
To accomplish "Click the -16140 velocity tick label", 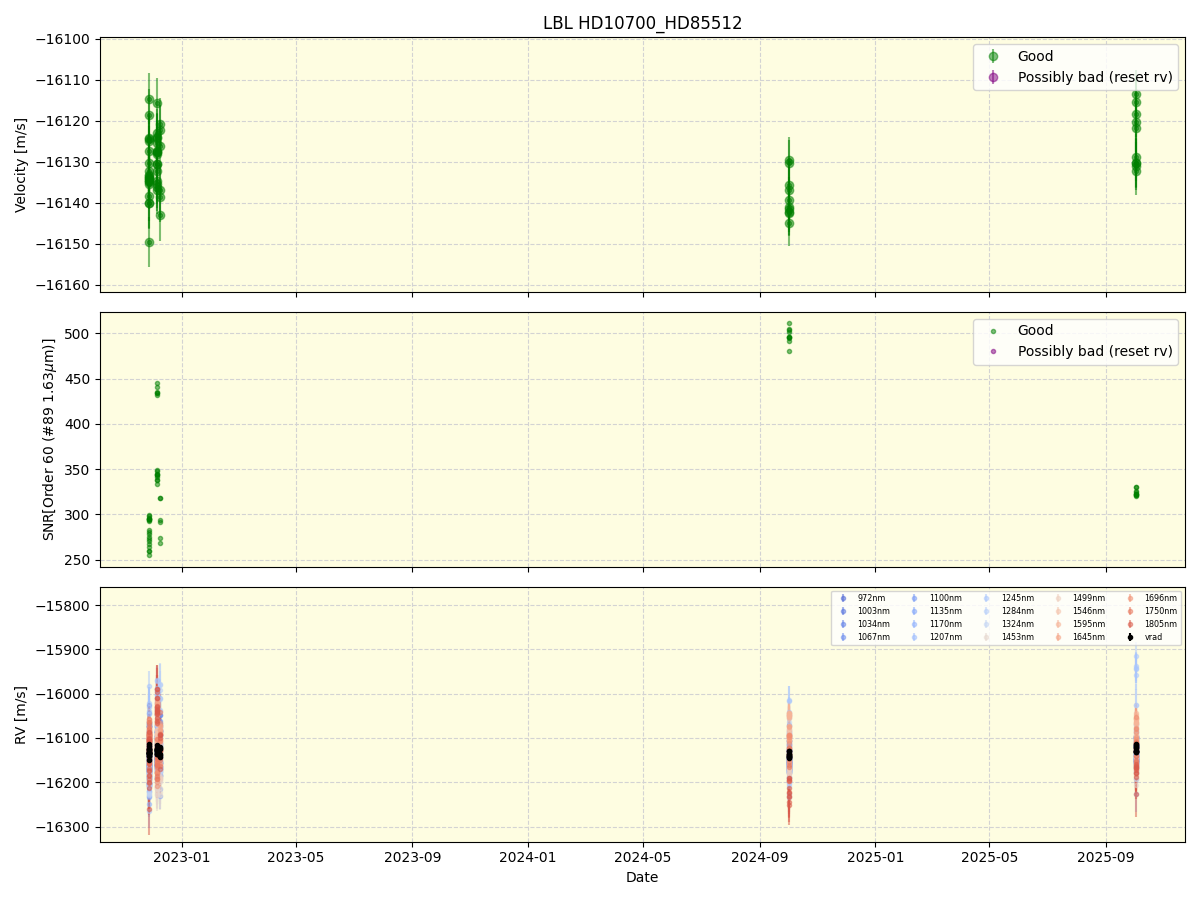I will pyautogui.click(x=65, y=203).
